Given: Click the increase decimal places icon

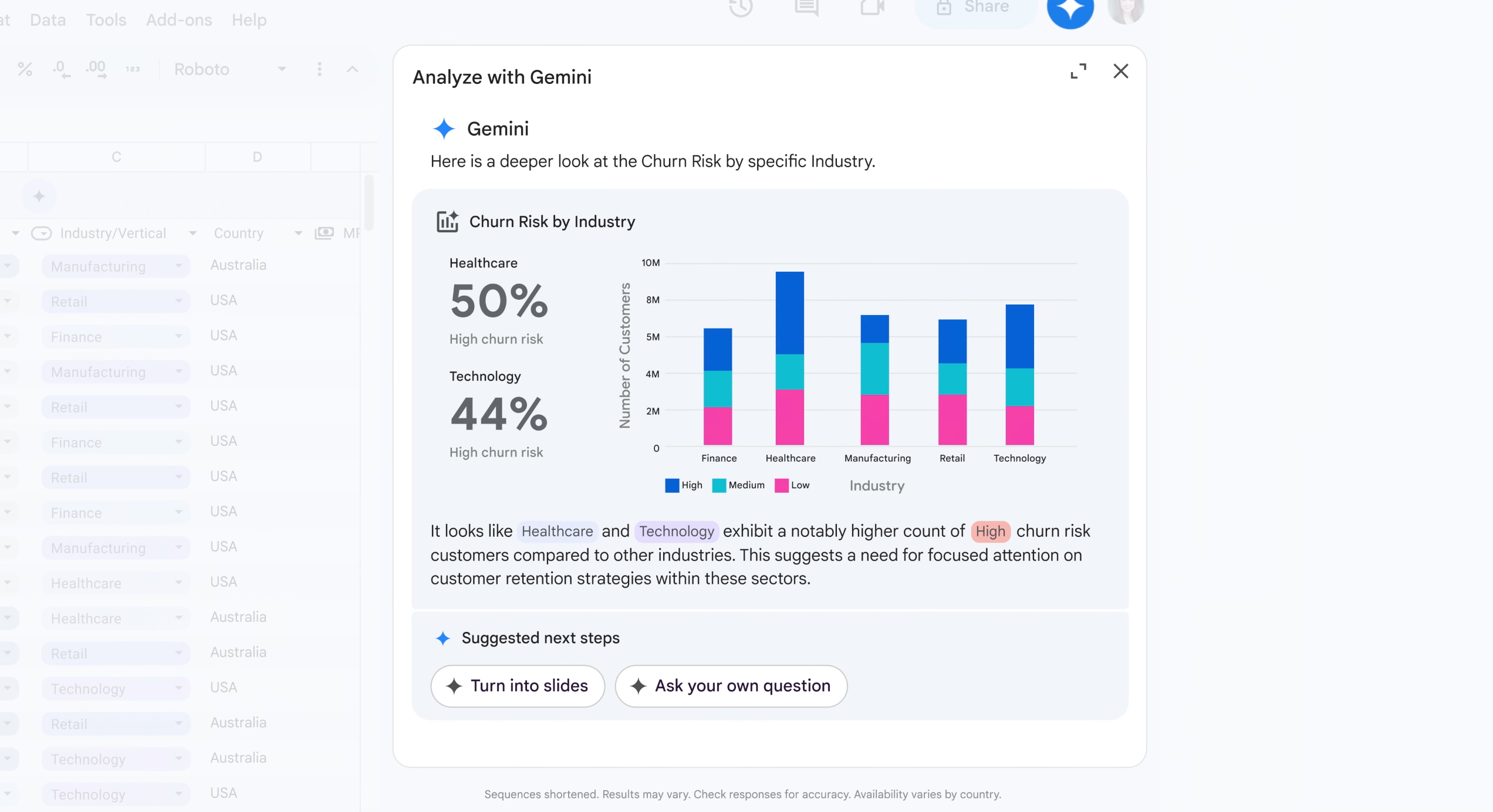Looking at the screenshot, I should [96, 69].
